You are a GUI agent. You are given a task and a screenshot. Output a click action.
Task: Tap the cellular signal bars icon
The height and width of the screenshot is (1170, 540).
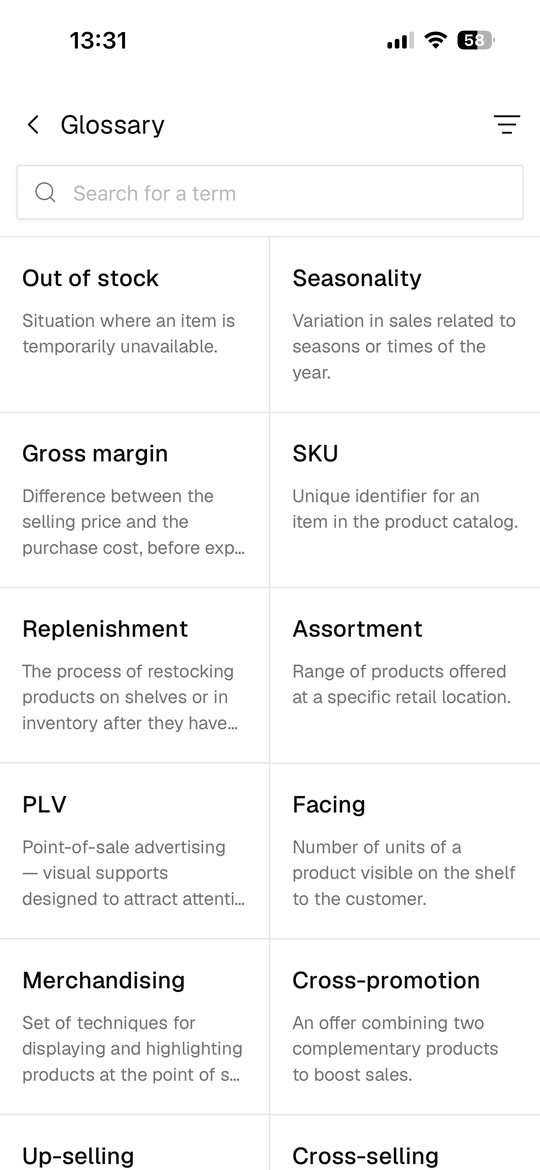click(401, 41)
